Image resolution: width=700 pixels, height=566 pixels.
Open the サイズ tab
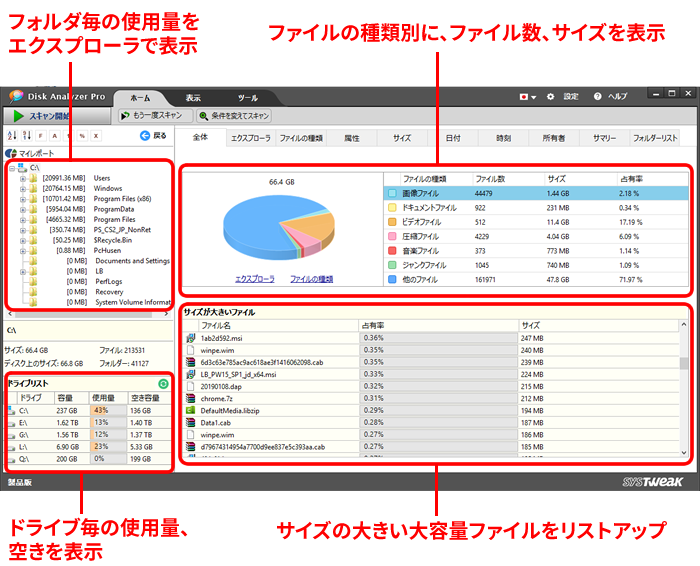(402, 138)
